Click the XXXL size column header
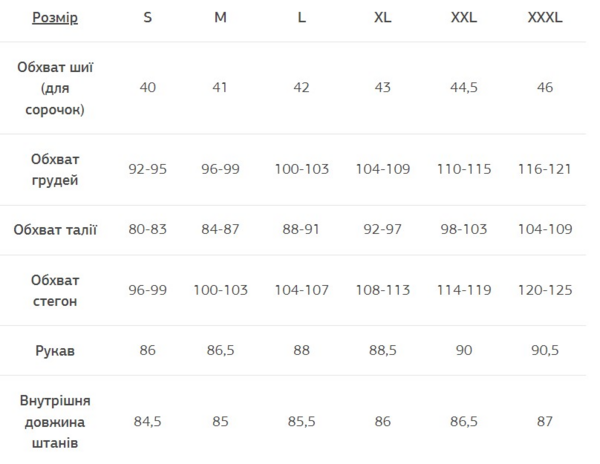 tap(545, 18)
